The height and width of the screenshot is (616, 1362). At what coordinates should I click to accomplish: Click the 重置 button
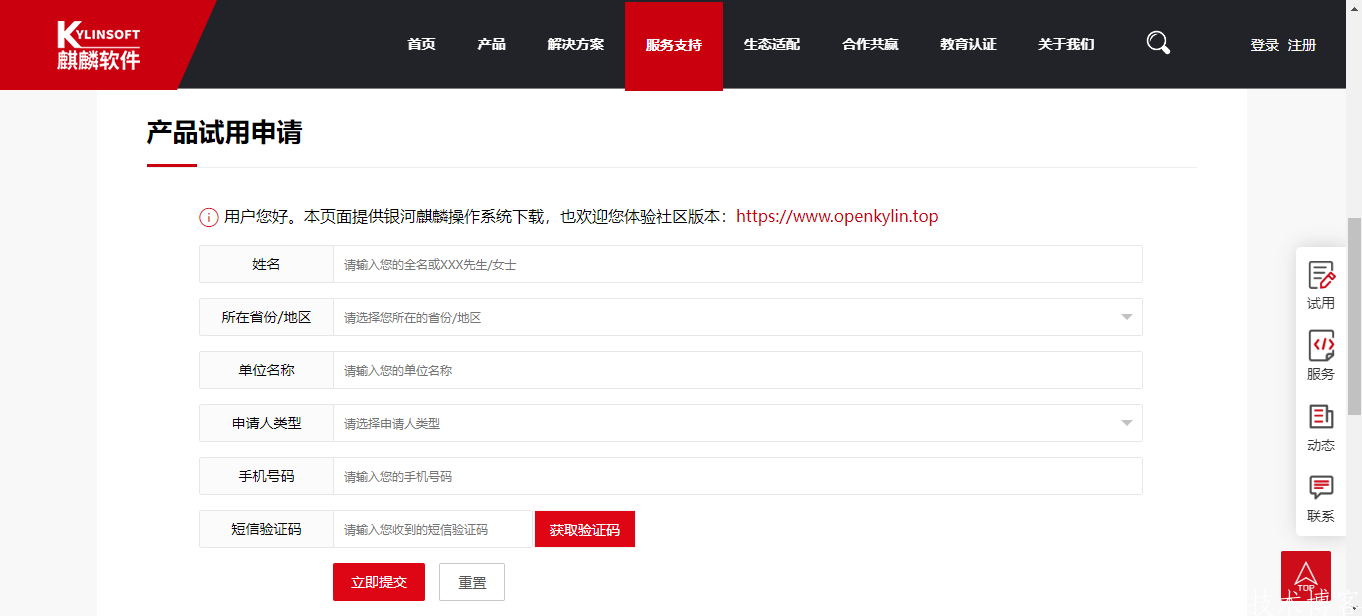click(x=472, y=582)
